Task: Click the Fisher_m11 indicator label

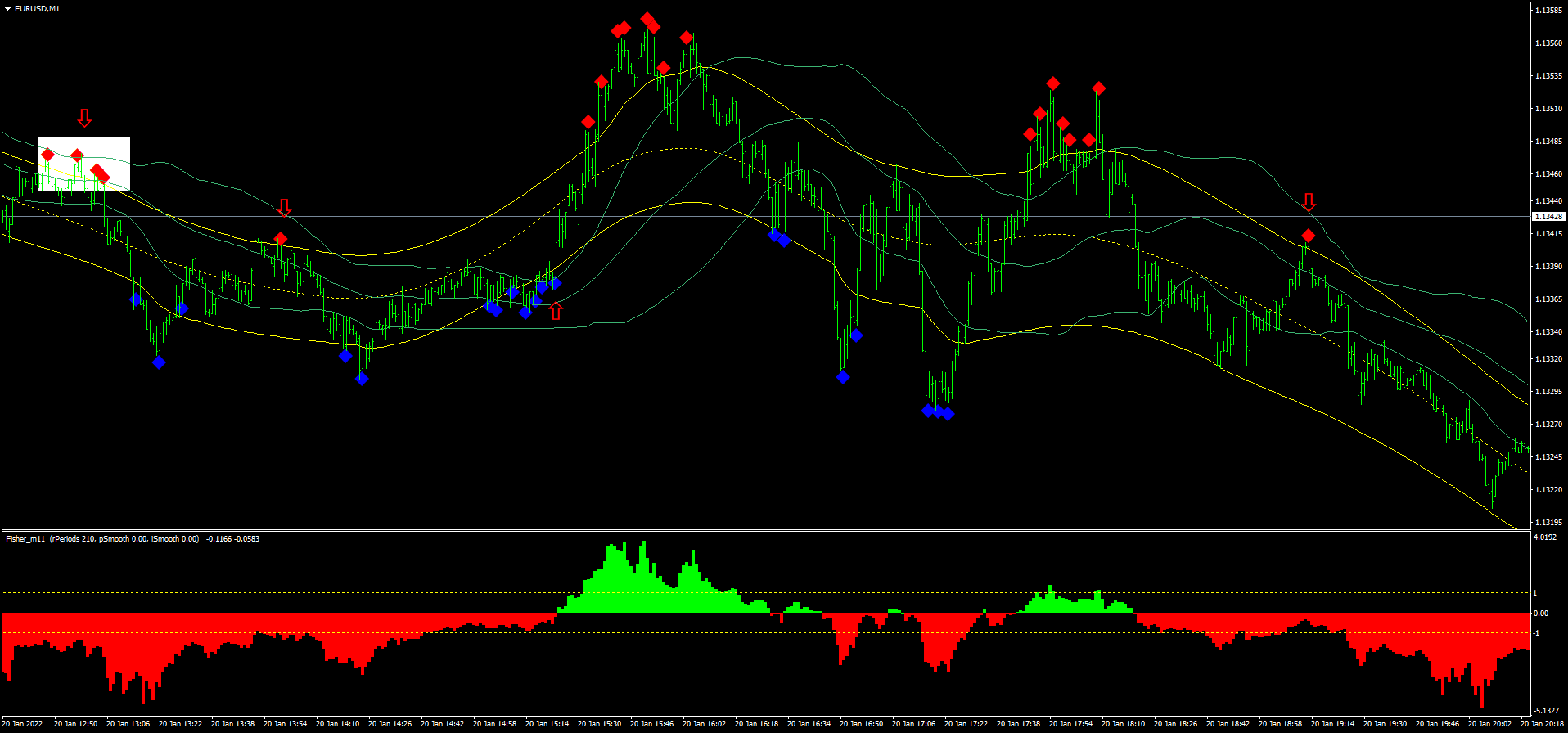Action: [25, 539]
